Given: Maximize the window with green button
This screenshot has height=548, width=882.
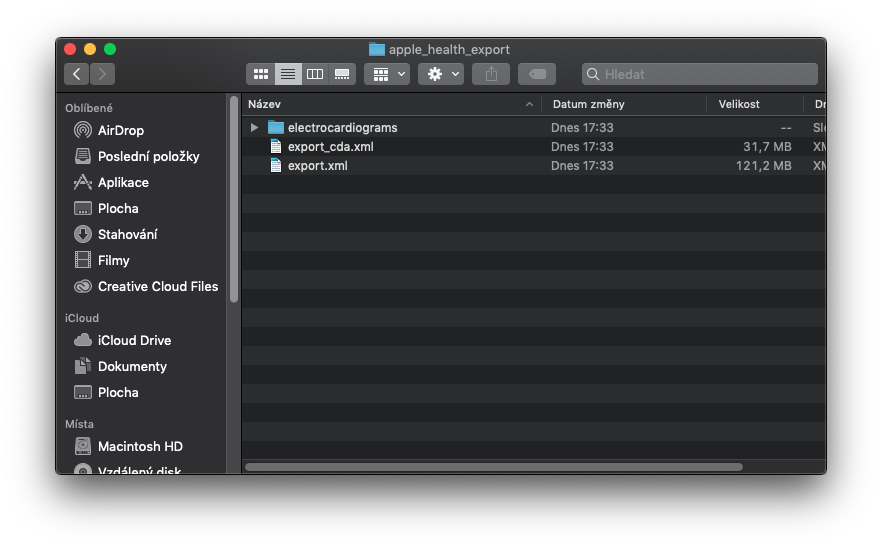Looking at the screenshot, I should [x=110, y=50].
